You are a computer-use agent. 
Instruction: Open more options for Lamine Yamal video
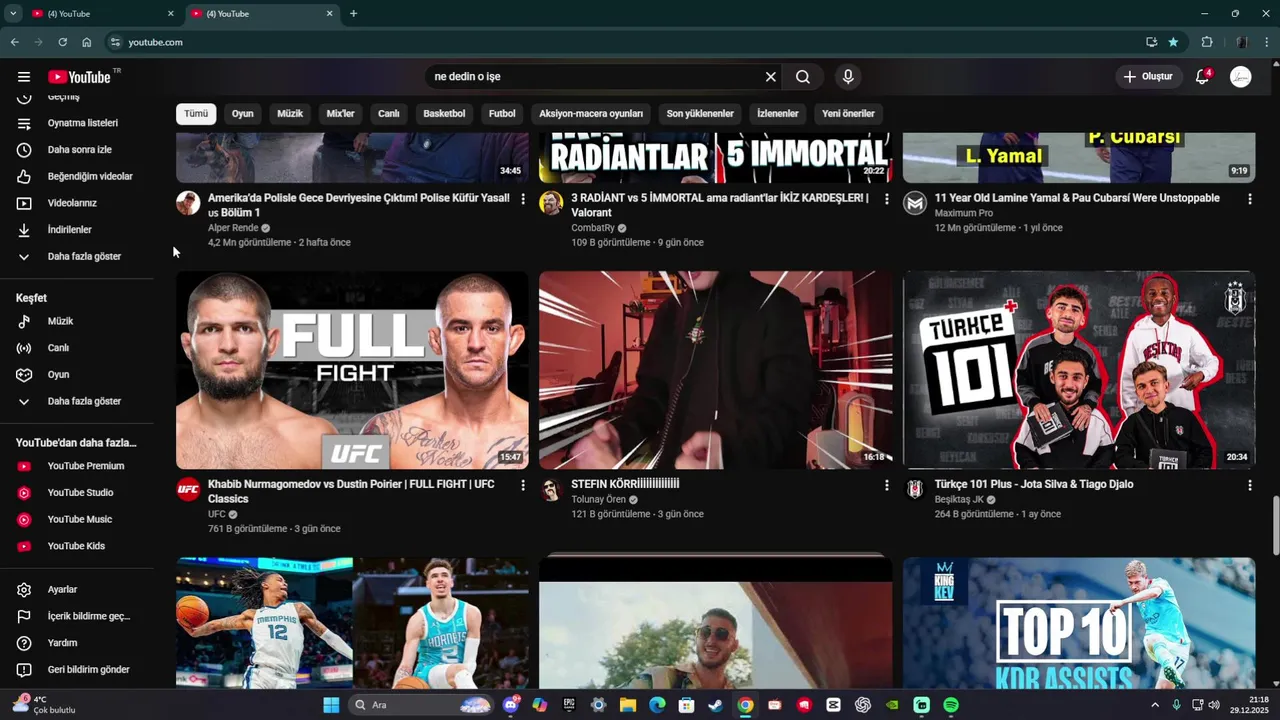[x=1249, y=199]
